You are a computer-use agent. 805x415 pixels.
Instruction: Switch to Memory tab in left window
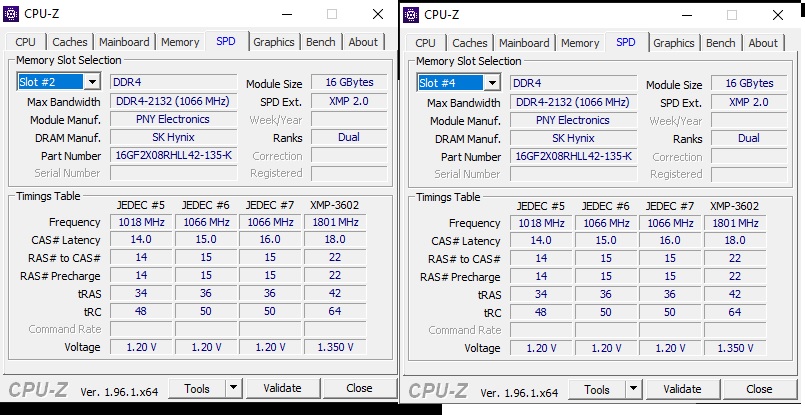(180, 42)
